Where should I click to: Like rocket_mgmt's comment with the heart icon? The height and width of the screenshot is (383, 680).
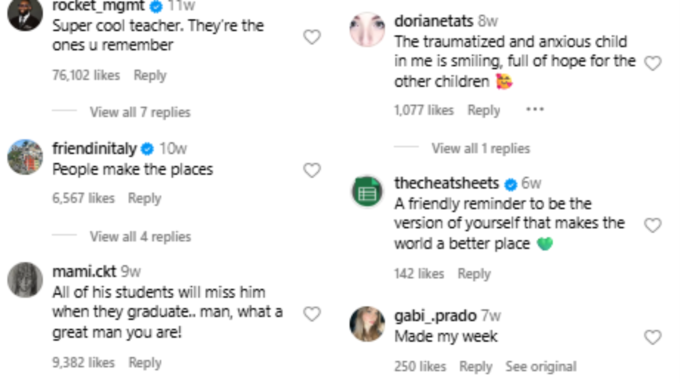(311, 37)
